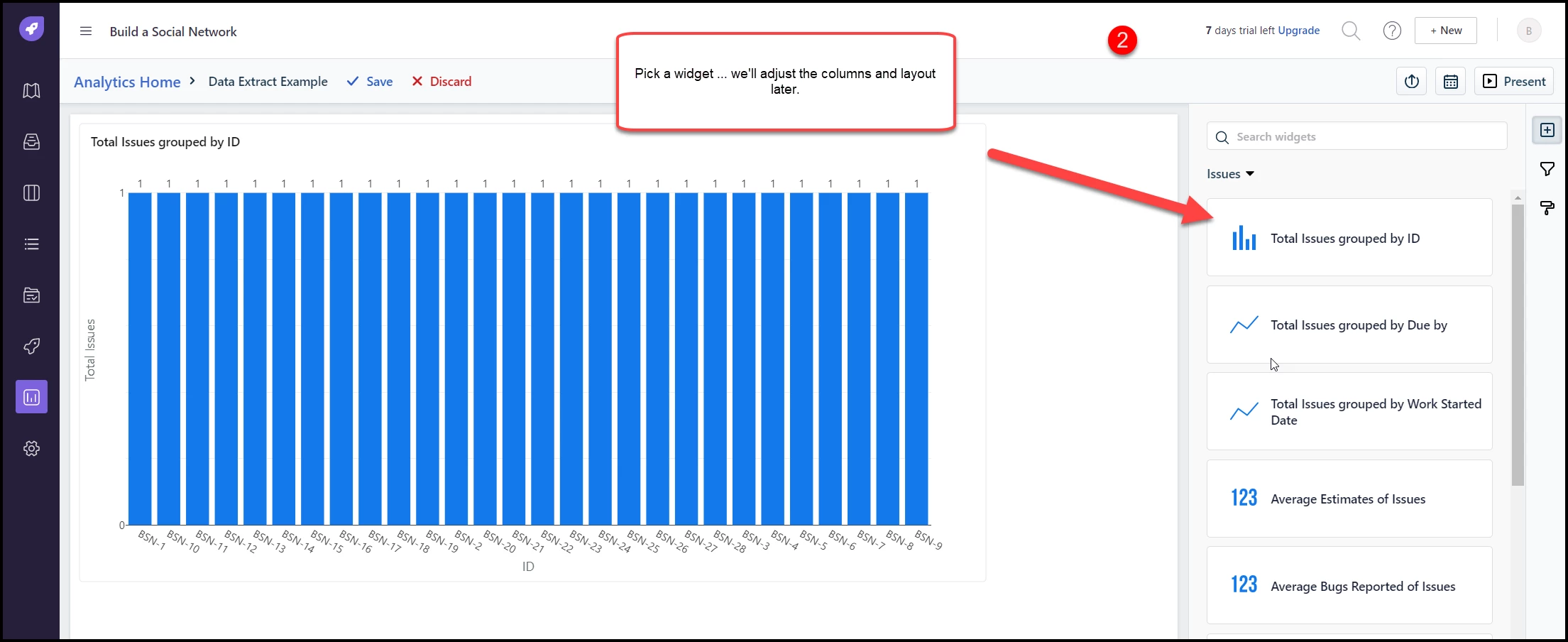This screenshot has height=642, width=1568.
Task: Open the inbox tray icon in sidebar
Action: [31, 142]
